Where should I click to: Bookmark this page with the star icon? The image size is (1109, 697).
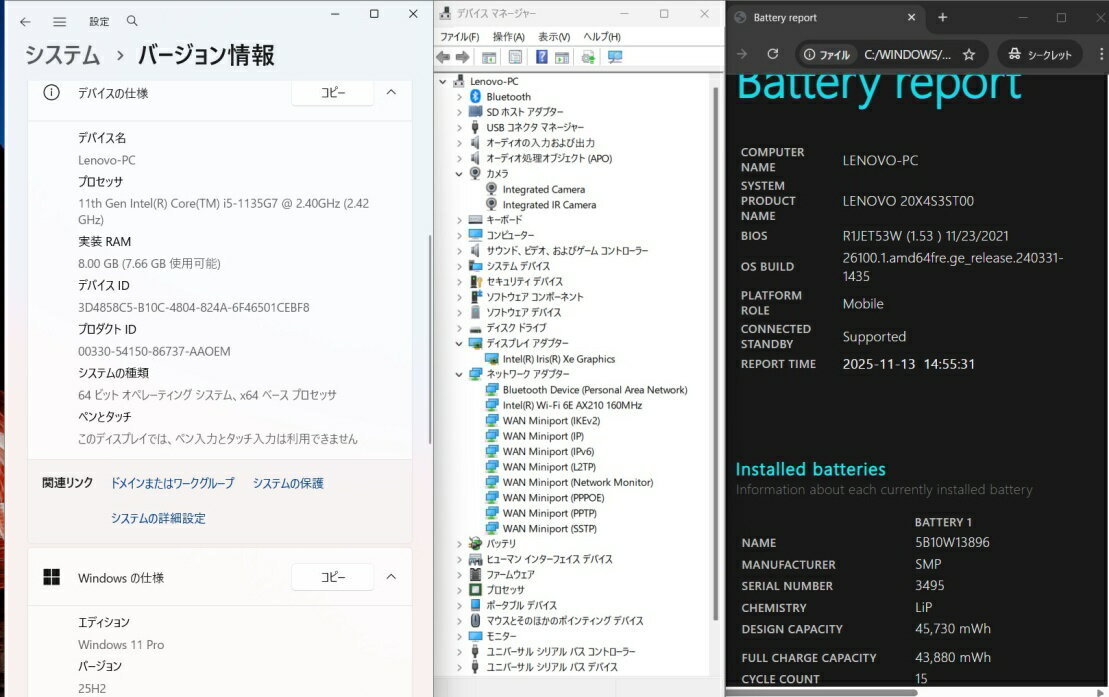pos(968,55)
